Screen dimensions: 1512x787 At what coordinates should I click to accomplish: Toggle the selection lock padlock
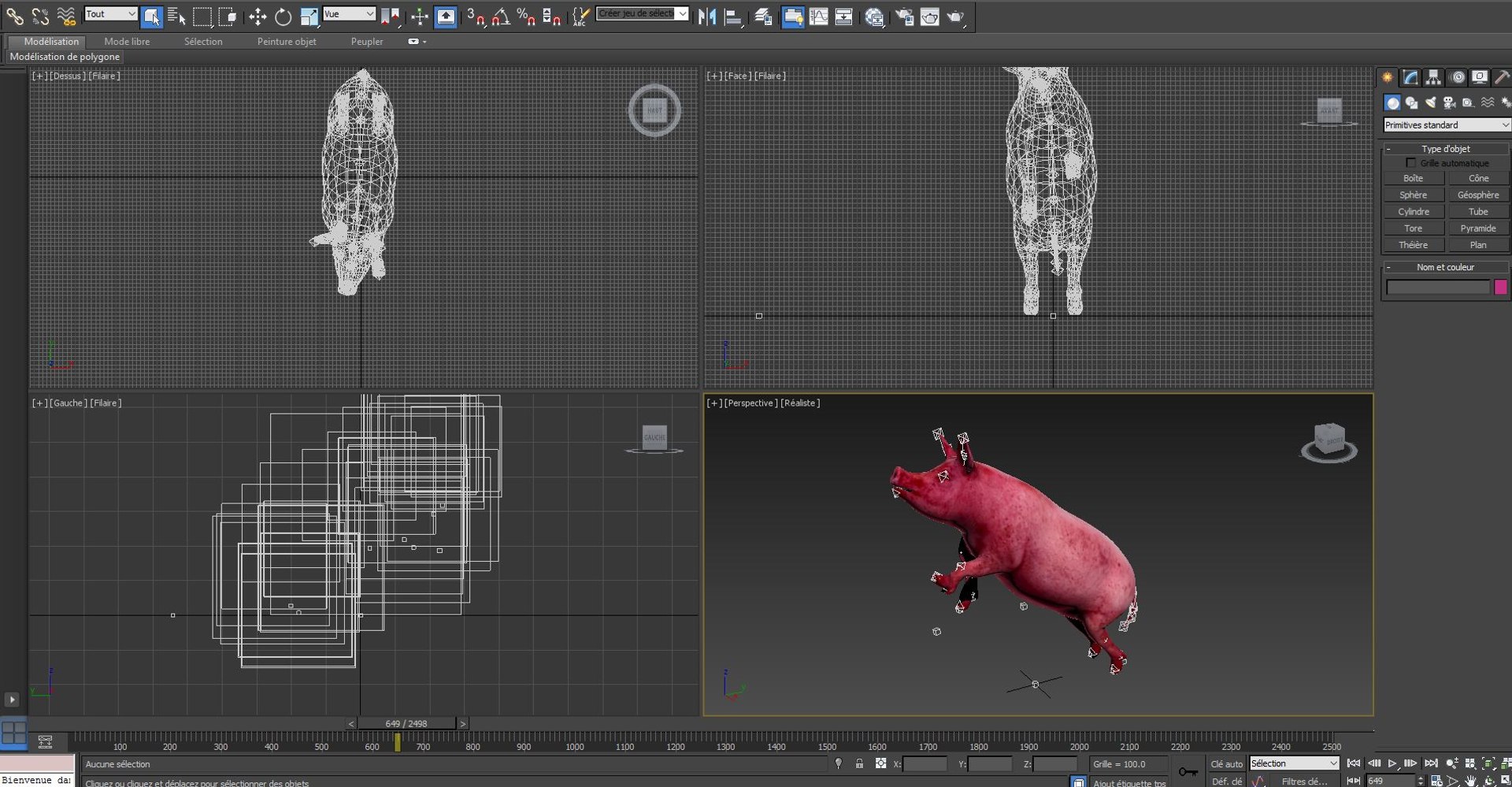point(859,763)
